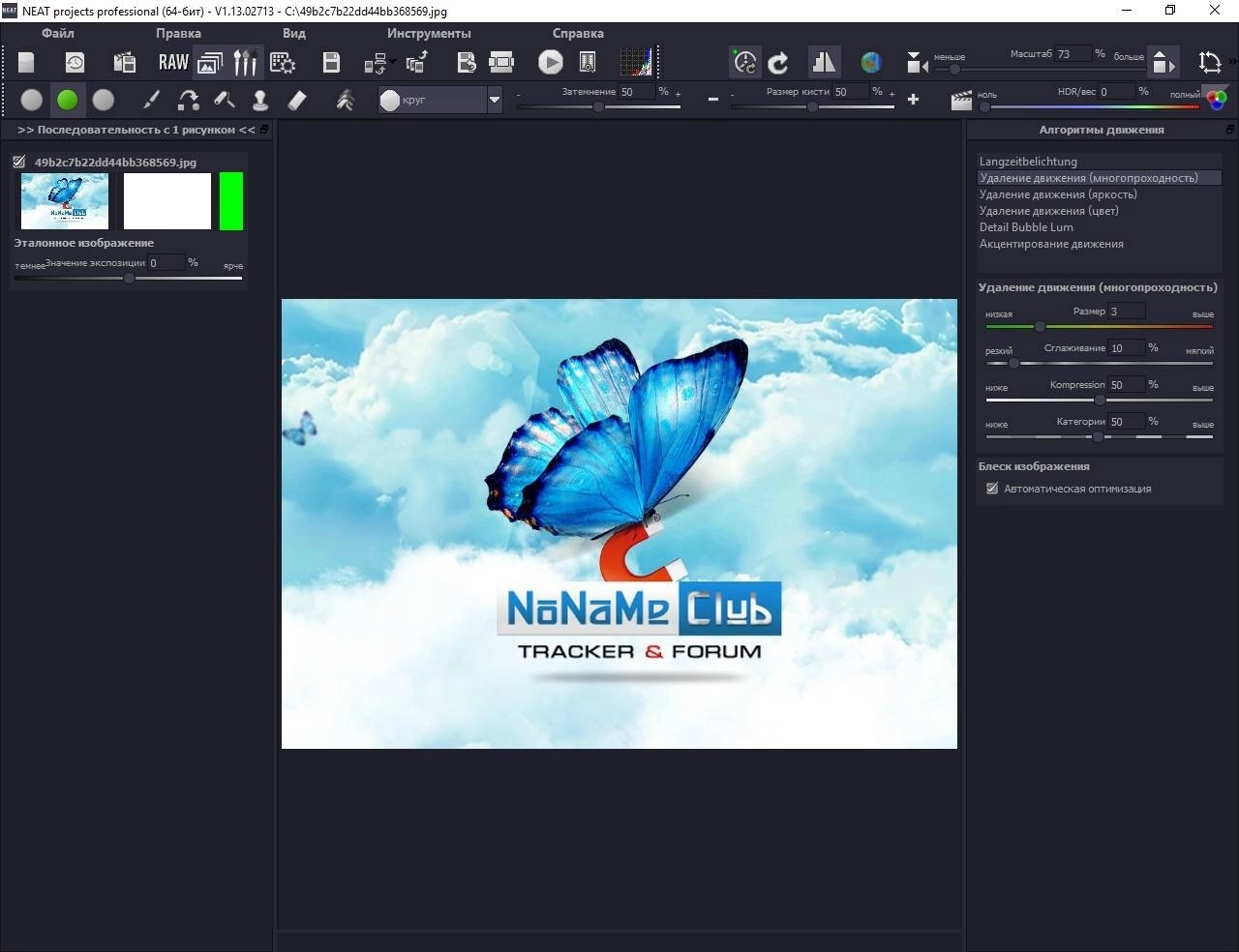1239x952 pixels.
Task: Click the white mask thumbnail
Action: (x=167, y=201)
